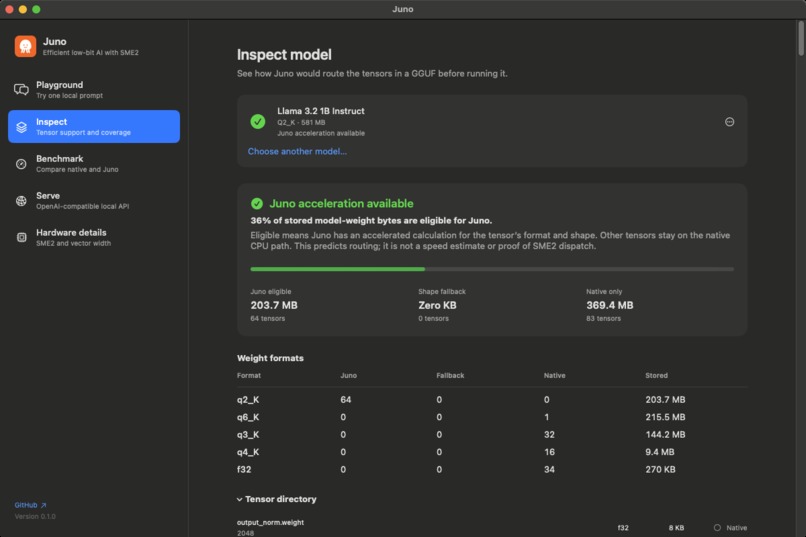Click the Zero KB shape fallback value
This screenshot has width=806, height=537.
point(437,305)
